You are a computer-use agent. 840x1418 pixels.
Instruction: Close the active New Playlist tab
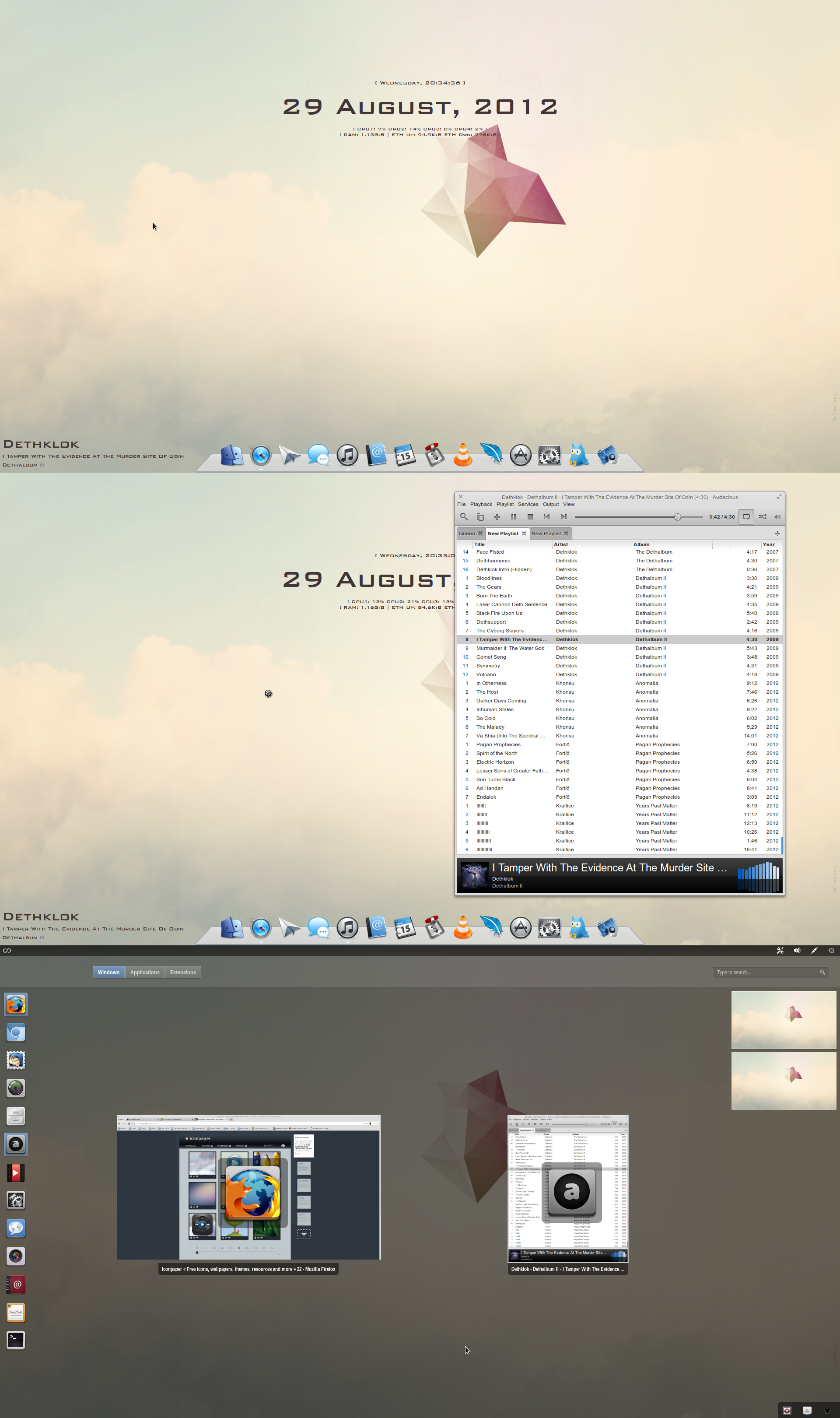(x=524, y=533)
